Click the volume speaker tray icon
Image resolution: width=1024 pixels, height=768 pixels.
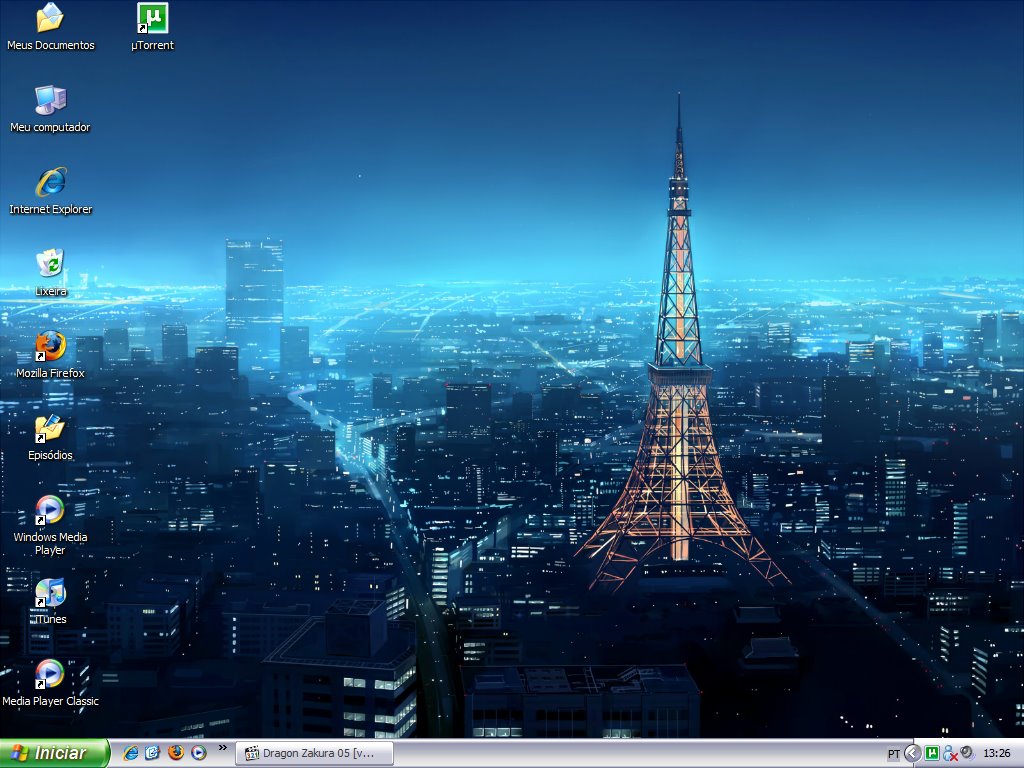pos(967,753)
